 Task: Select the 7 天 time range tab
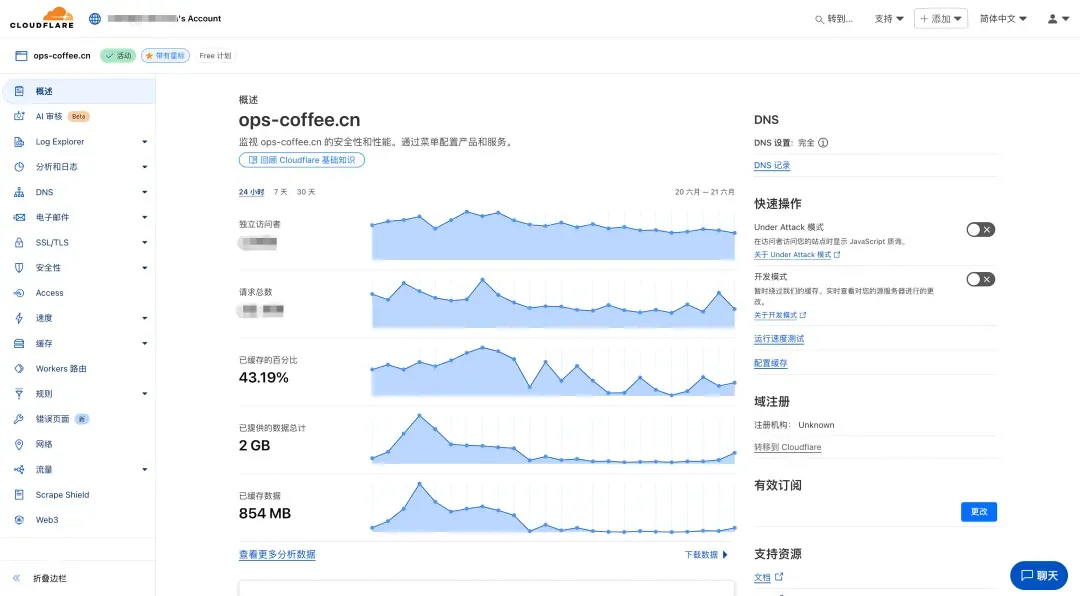pos(280,192)
